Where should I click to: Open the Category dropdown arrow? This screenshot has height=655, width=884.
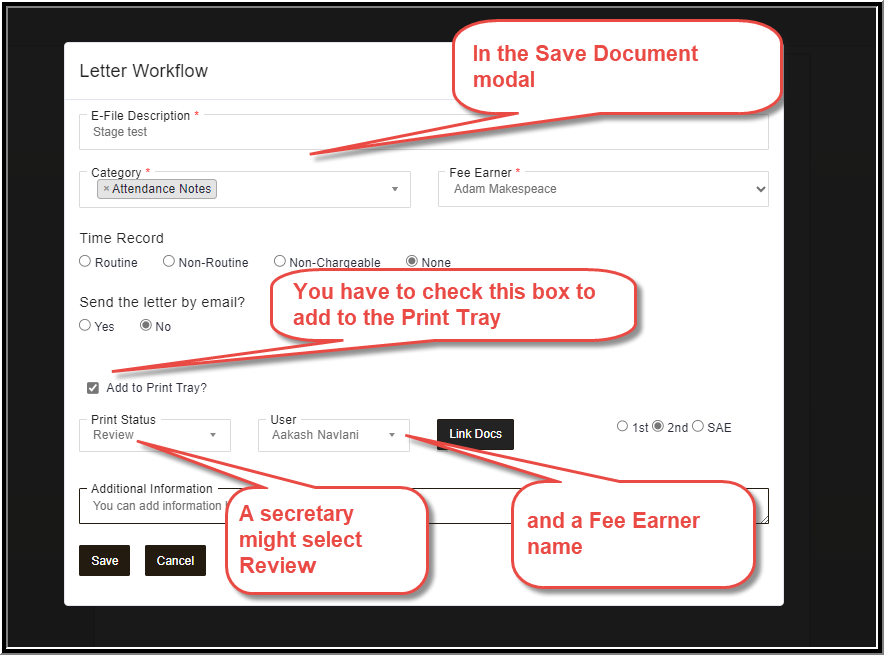click(395, 189)
